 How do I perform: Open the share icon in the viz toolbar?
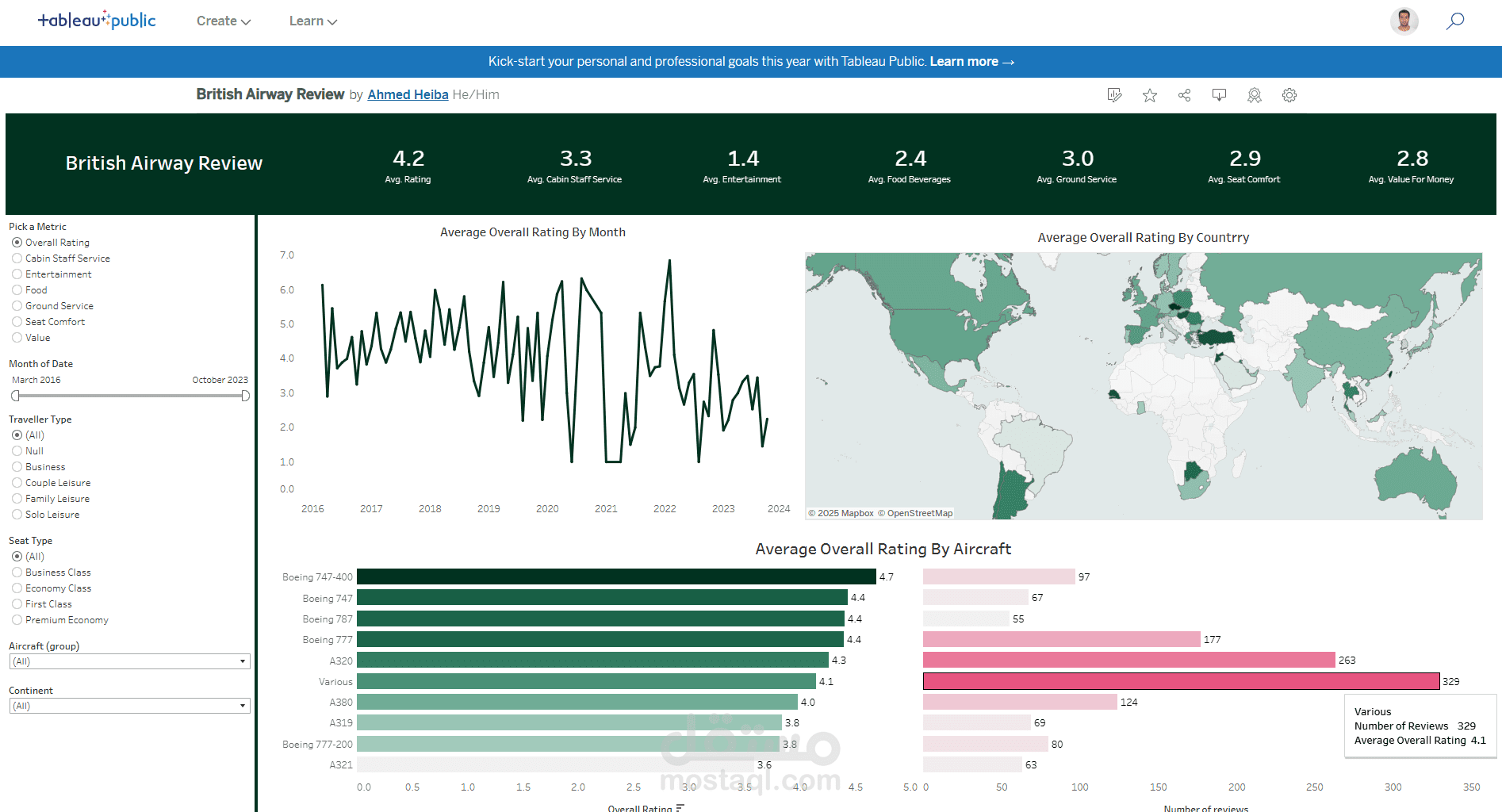[x=1185, y=95]
